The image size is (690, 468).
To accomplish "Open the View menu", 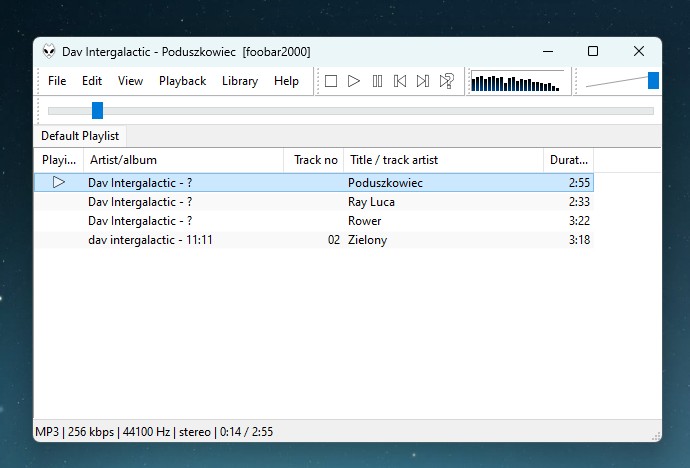I will pyautogui.click(x=130, y=81).
